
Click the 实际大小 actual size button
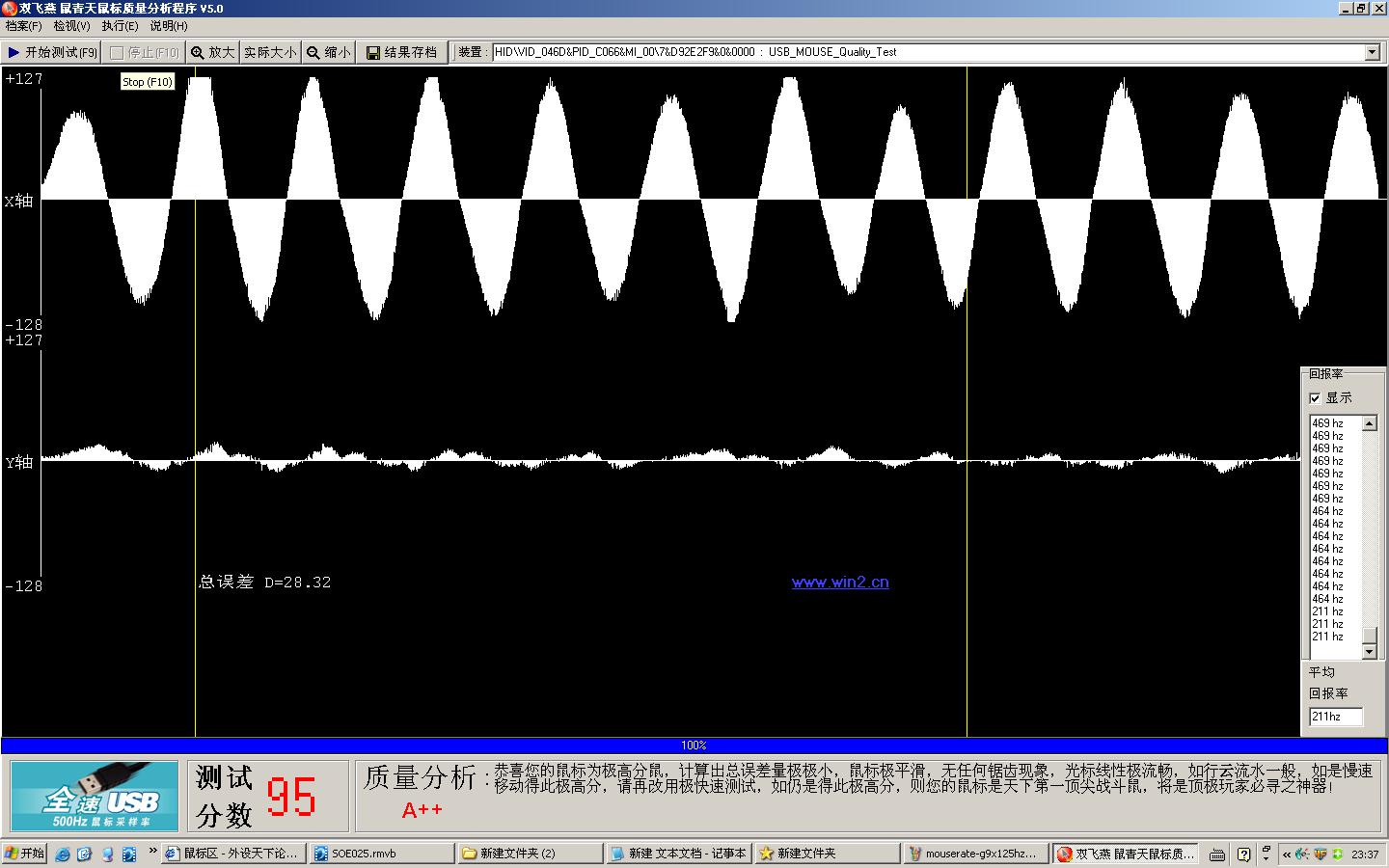[x=270, y=52]
